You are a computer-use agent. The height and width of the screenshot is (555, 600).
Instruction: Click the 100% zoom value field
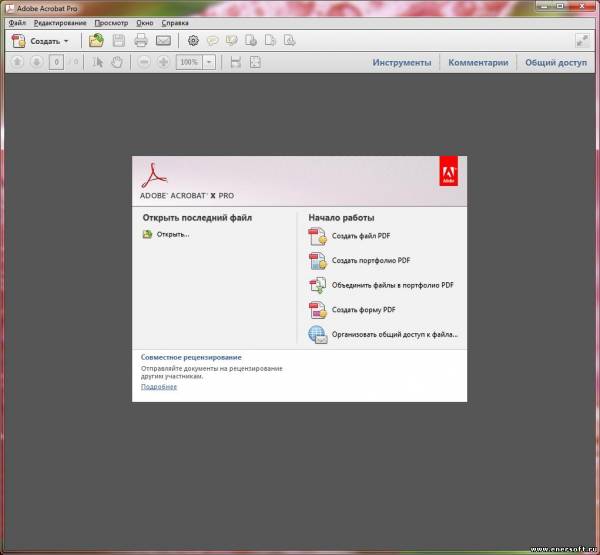point(189,62)
